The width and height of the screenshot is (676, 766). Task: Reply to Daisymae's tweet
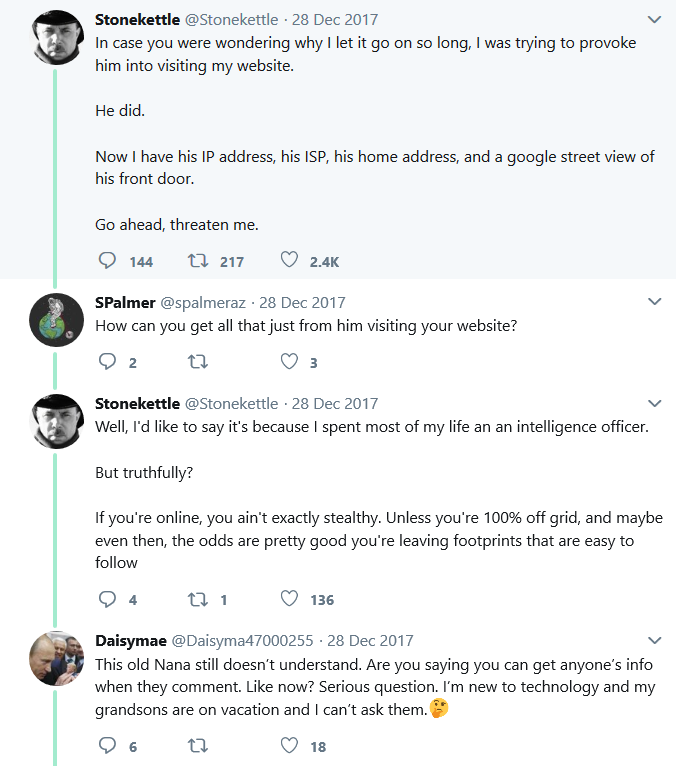click(107, 745)
